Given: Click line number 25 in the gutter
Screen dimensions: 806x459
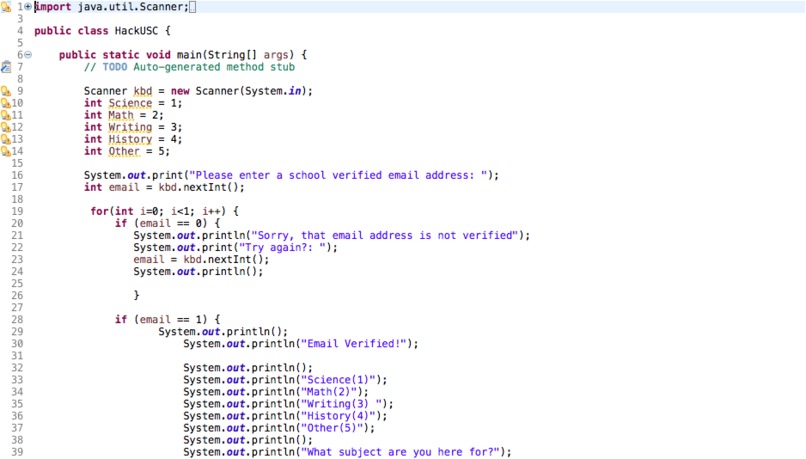Looking at the screenshot, I should 17,283.
